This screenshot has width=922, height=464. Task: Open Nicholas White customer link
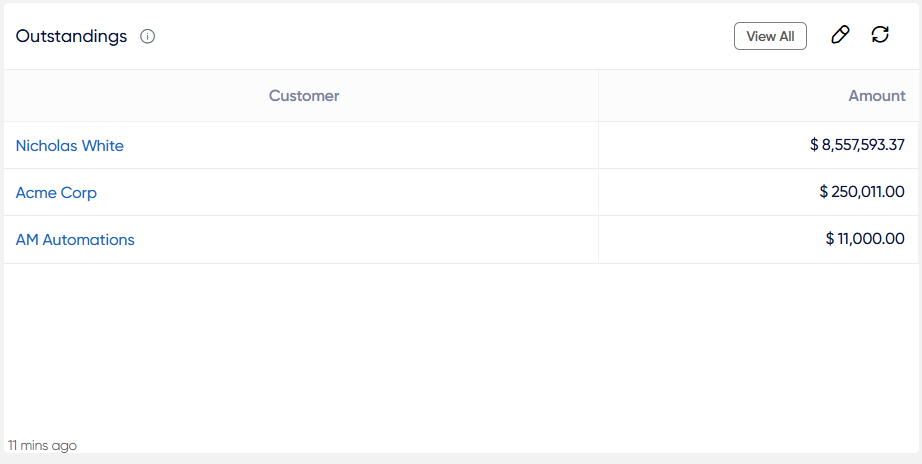coord(70,145)
